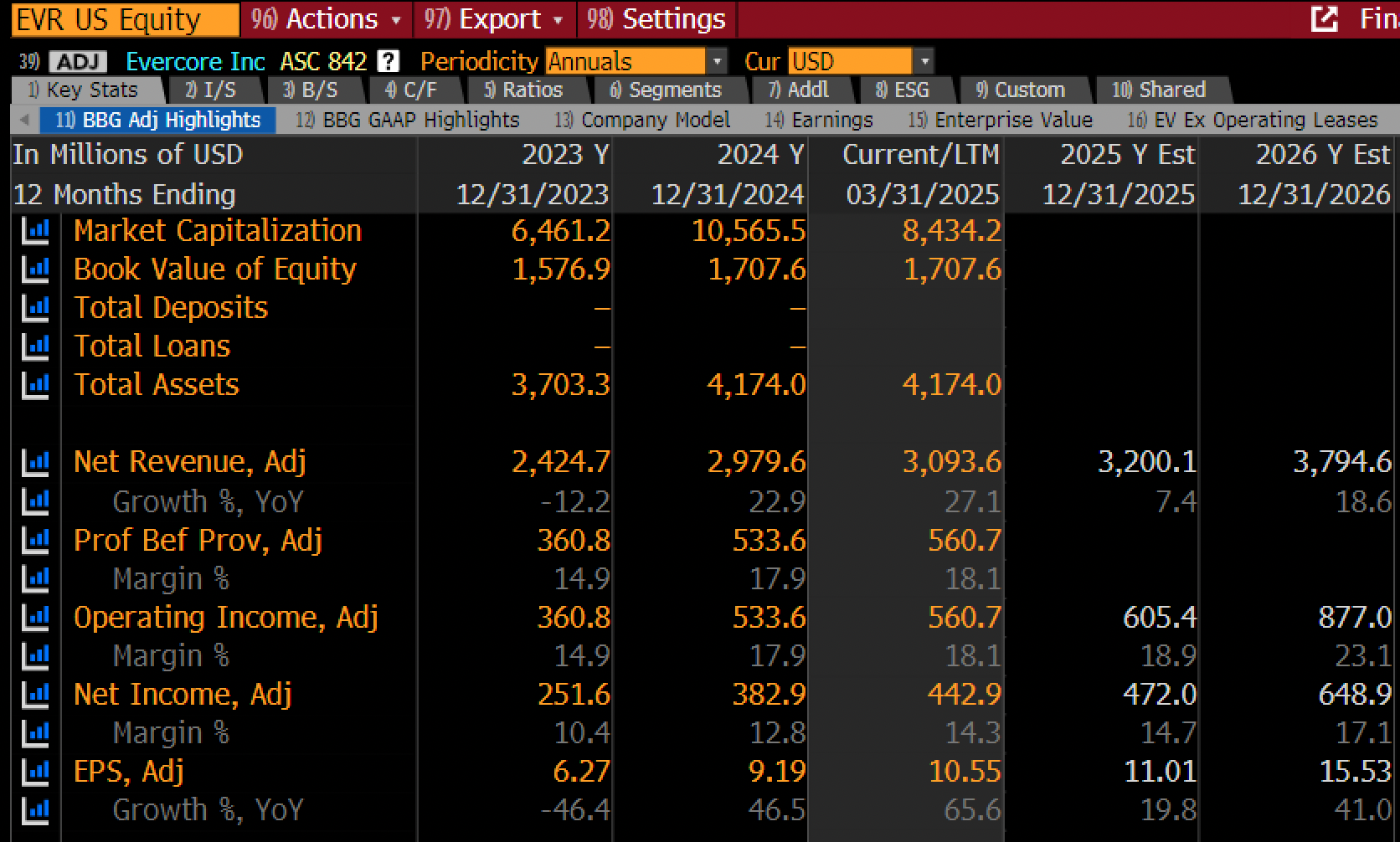1400x842 pixels.
Task: Click chart icon beside Net Income, Adj
Action: click(x=35, y=695)
